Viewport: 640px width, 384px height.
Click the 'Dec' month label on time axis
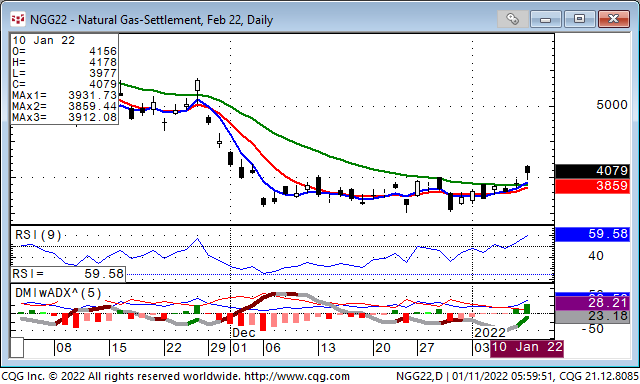[244, 333]
